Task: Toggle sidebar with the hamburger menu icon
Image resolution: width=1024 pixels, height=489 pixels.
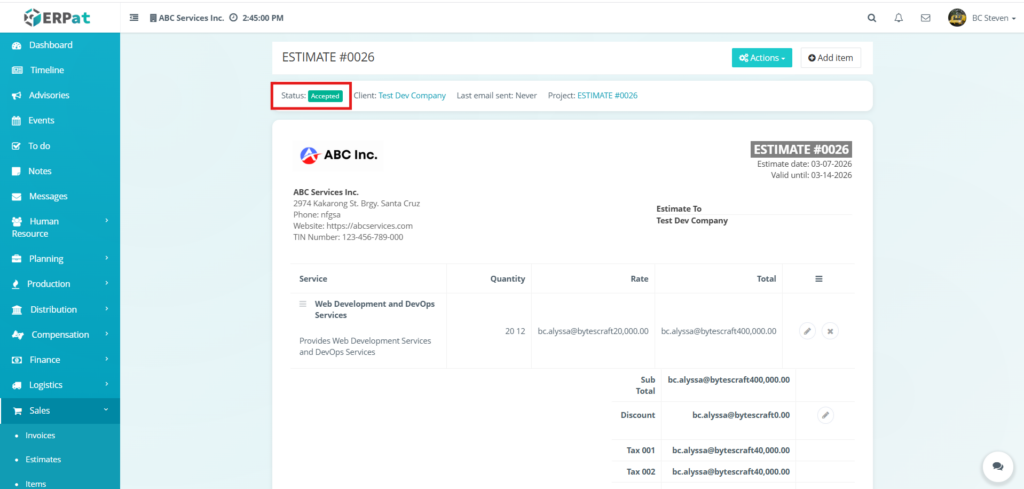Action: coord(134,18)
